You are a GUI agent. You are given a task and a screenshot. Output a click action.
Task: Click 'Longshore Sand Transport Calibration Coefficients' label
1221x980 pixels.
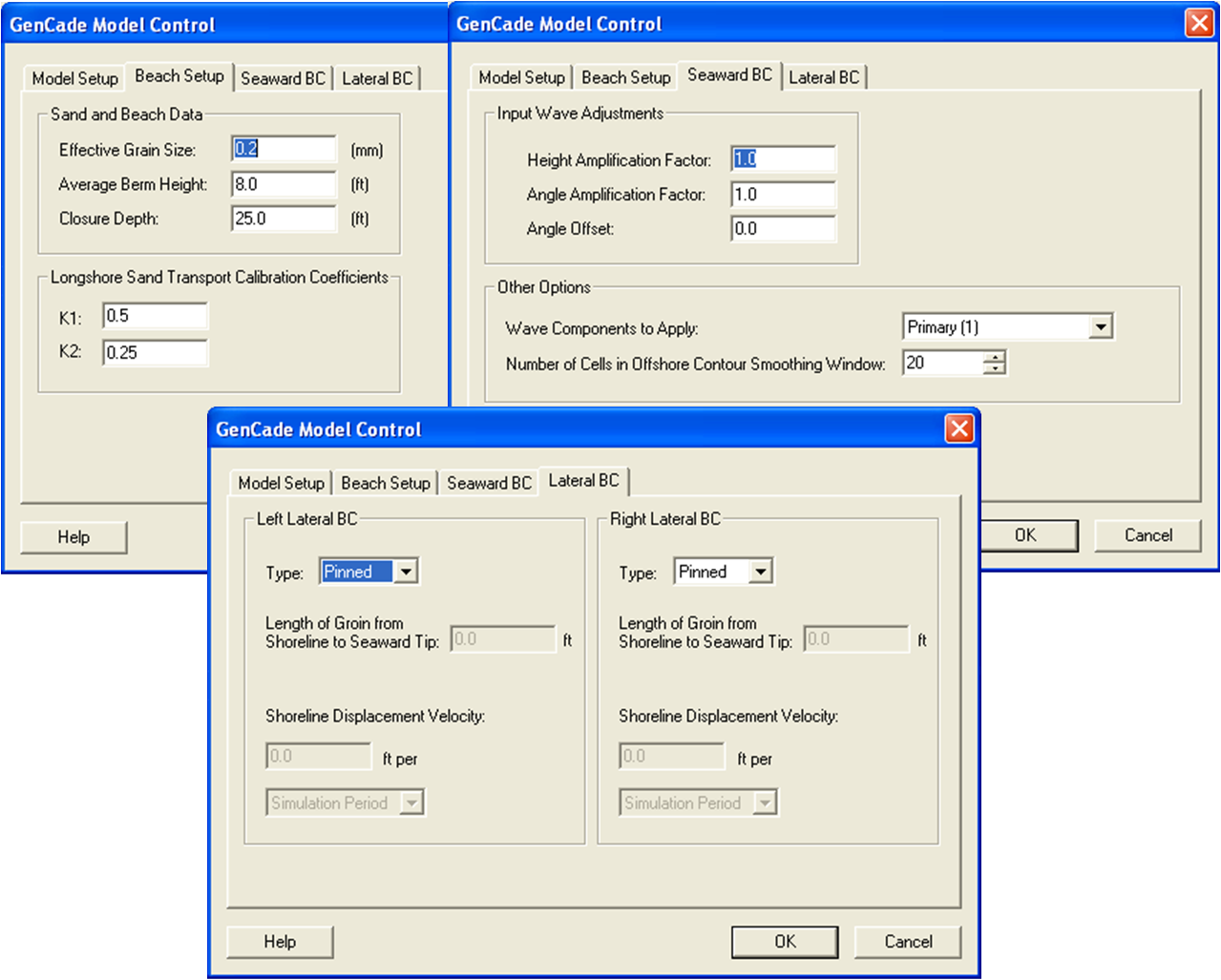click(220, 278)
